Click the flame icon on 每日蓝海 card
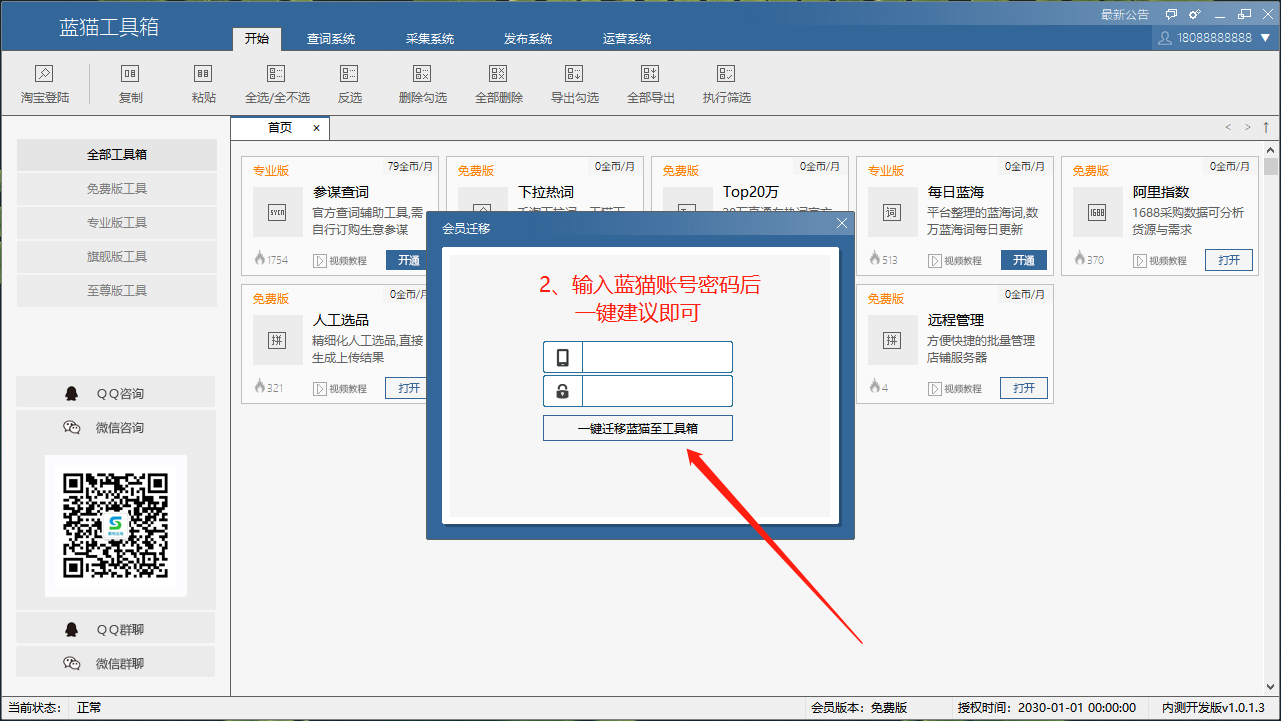Screen dimensions: 1281x721 point(875,259)
